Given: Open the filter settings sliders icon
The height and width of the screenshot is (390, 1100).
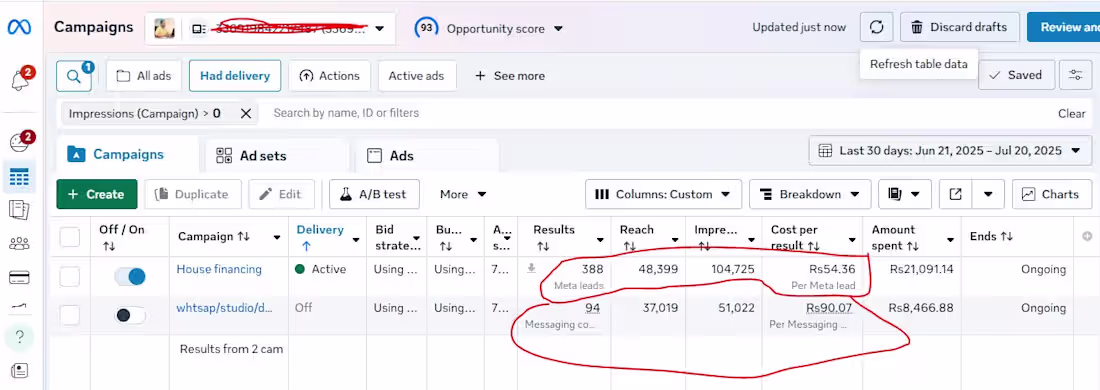Looking at the screenshot, I should 1075,75.
